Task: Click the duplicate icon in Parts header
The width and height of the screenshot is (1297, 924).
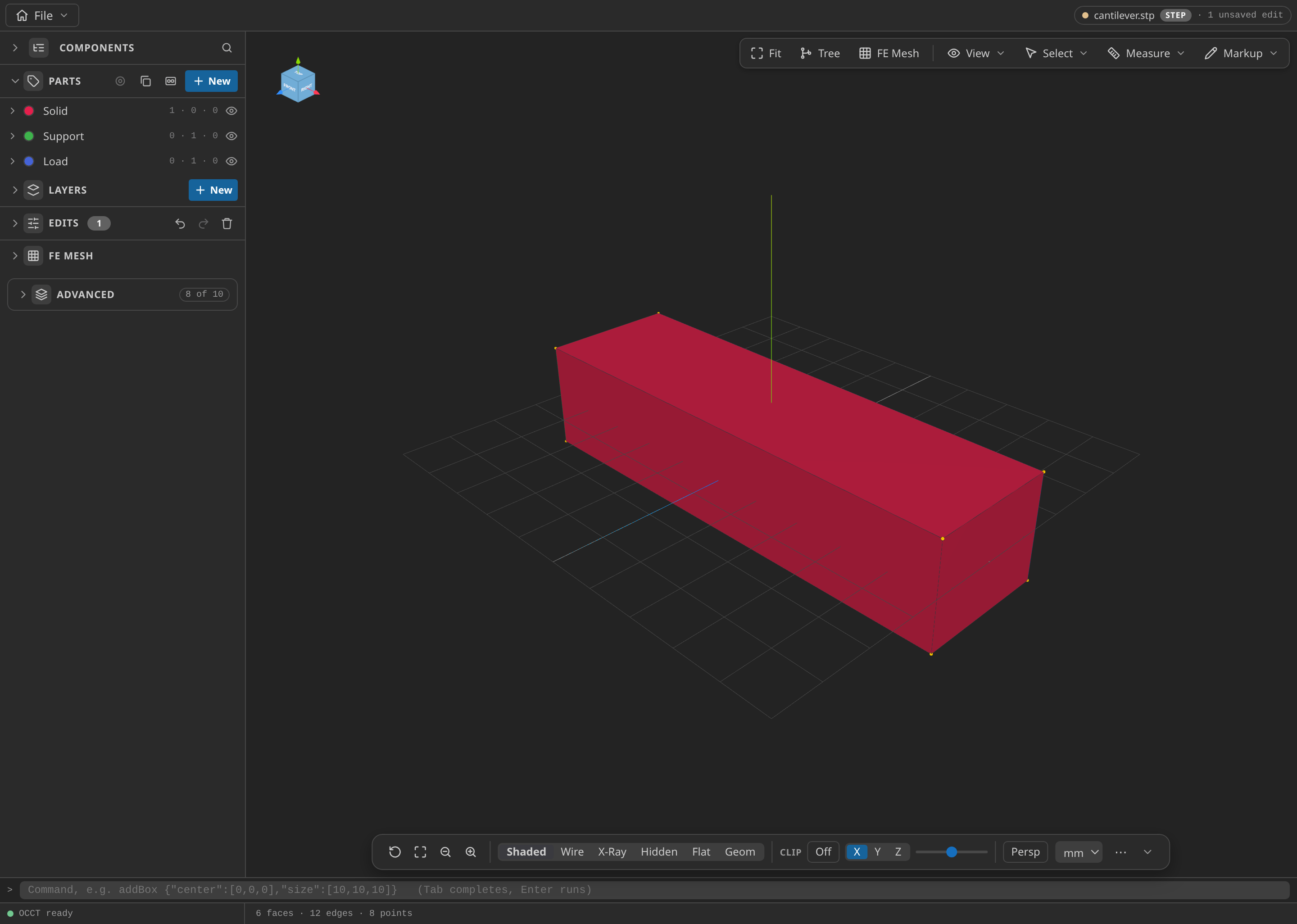Action: pyautogui.click(x=145, y=81)
